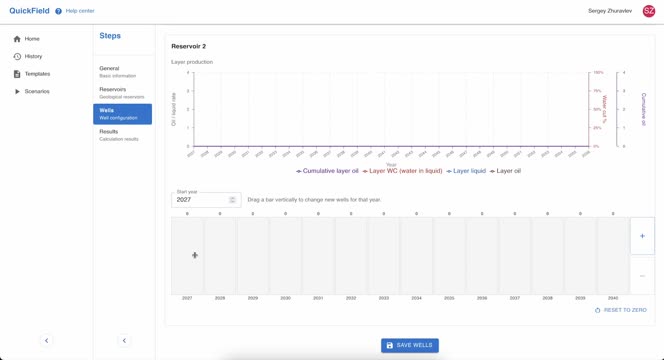Click the Help center question mark icon
Viewport: 664px width, 360px height.
[x=58, y=11]
